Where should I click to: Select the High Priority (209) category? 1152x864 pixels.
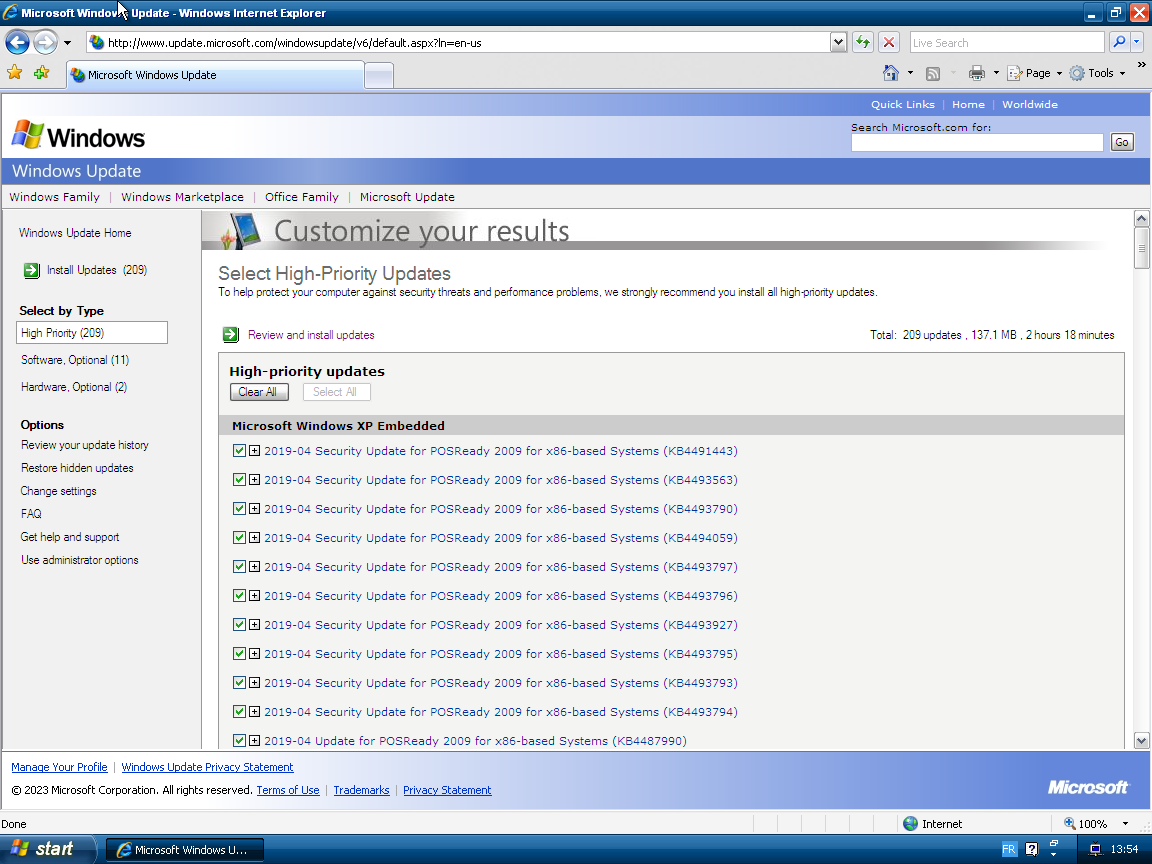[x=92, y=333]
